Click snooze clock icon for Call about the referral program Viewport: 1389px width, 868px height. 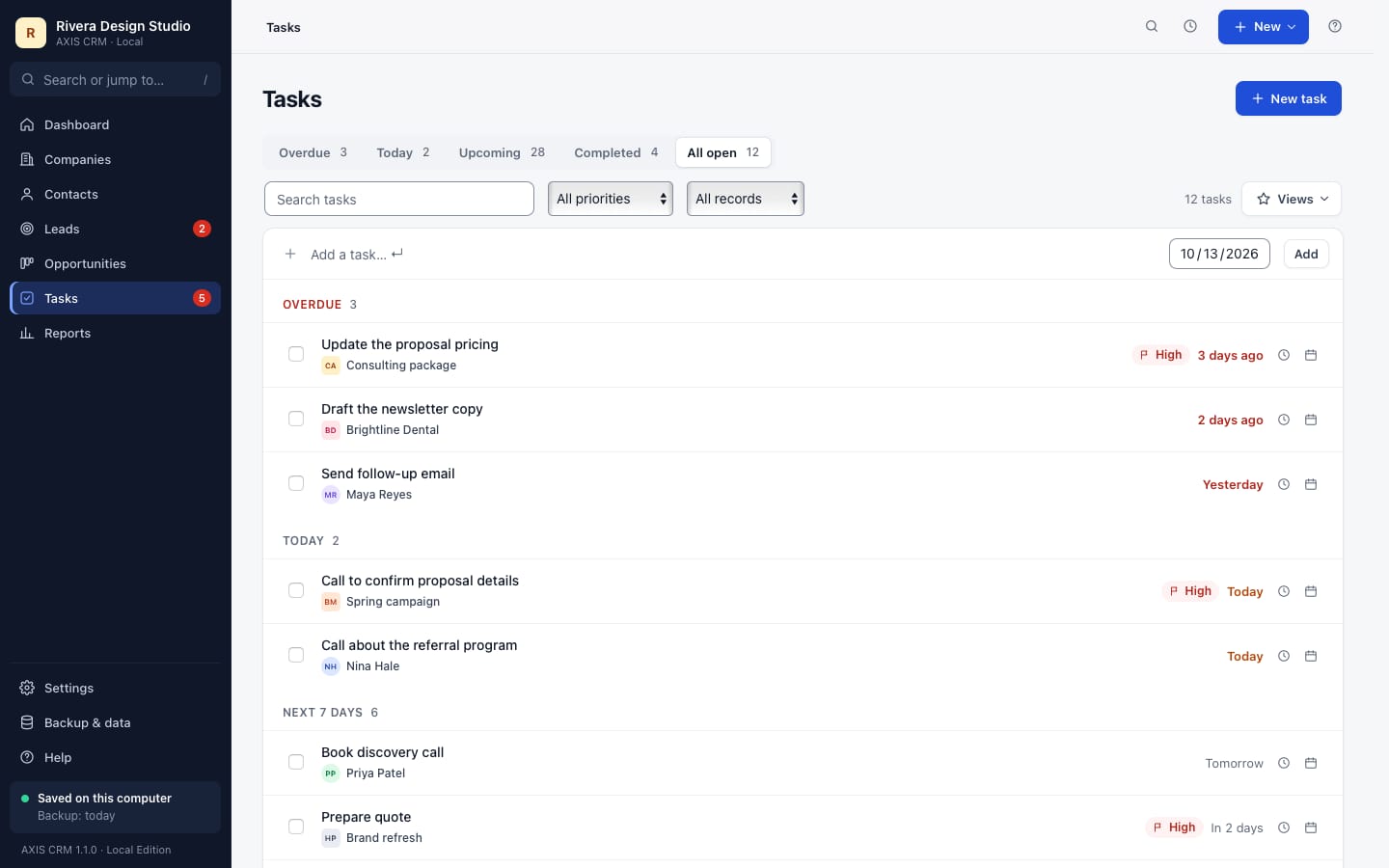click(1284, 656)
